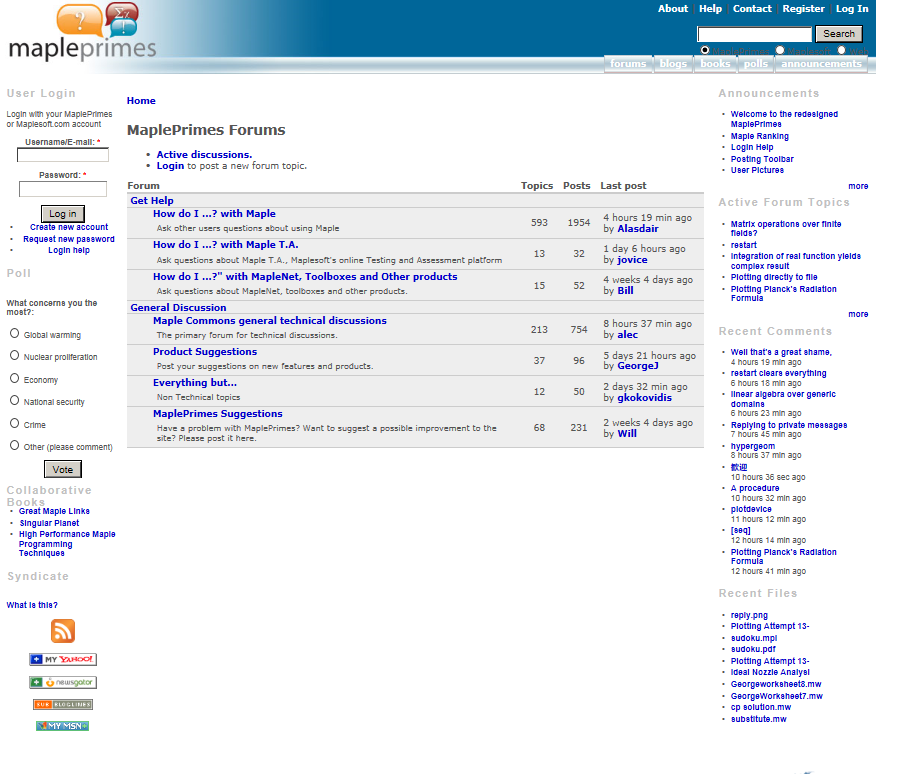Open the blogs tab

[673, 63]
